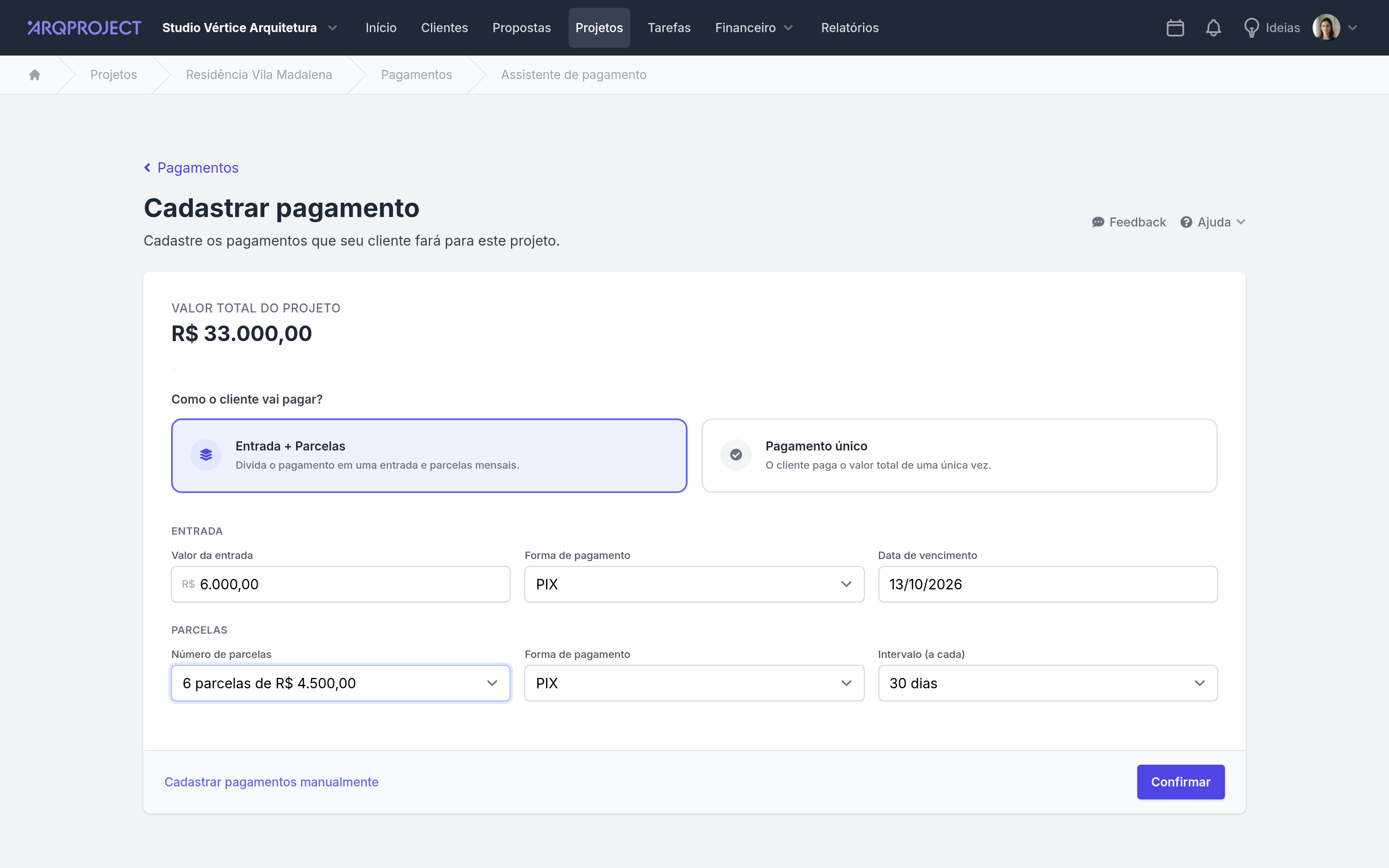1389x868 pixels.
Task: Click the Data de vencimento field
Action: tap(1047, 585)
